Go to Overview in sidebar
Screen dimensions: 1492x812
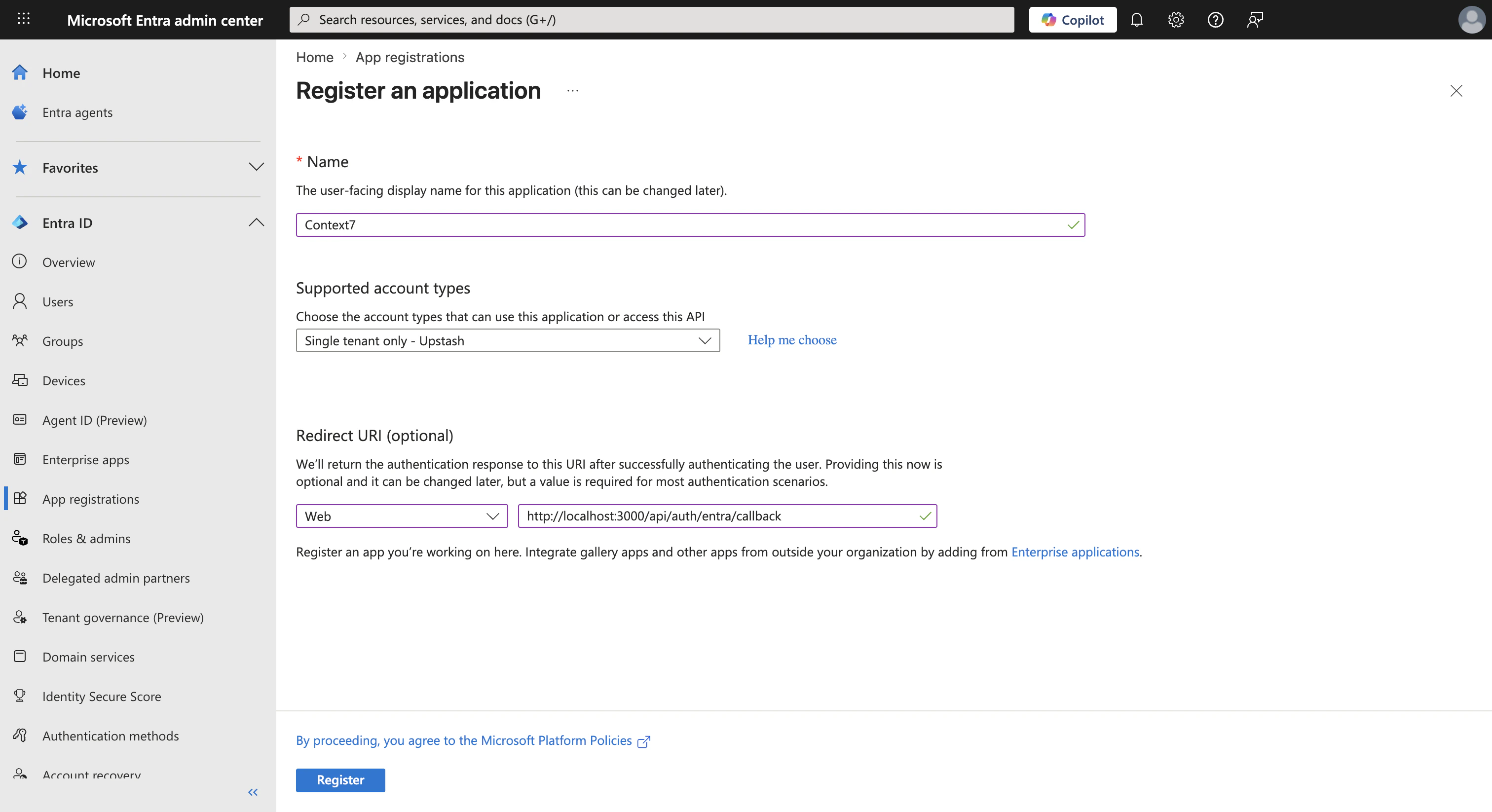point(69,262)
